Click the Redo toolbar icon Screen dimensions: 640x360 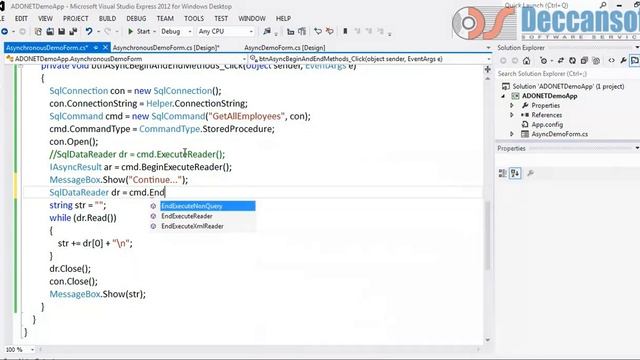[x=107, y=31]
